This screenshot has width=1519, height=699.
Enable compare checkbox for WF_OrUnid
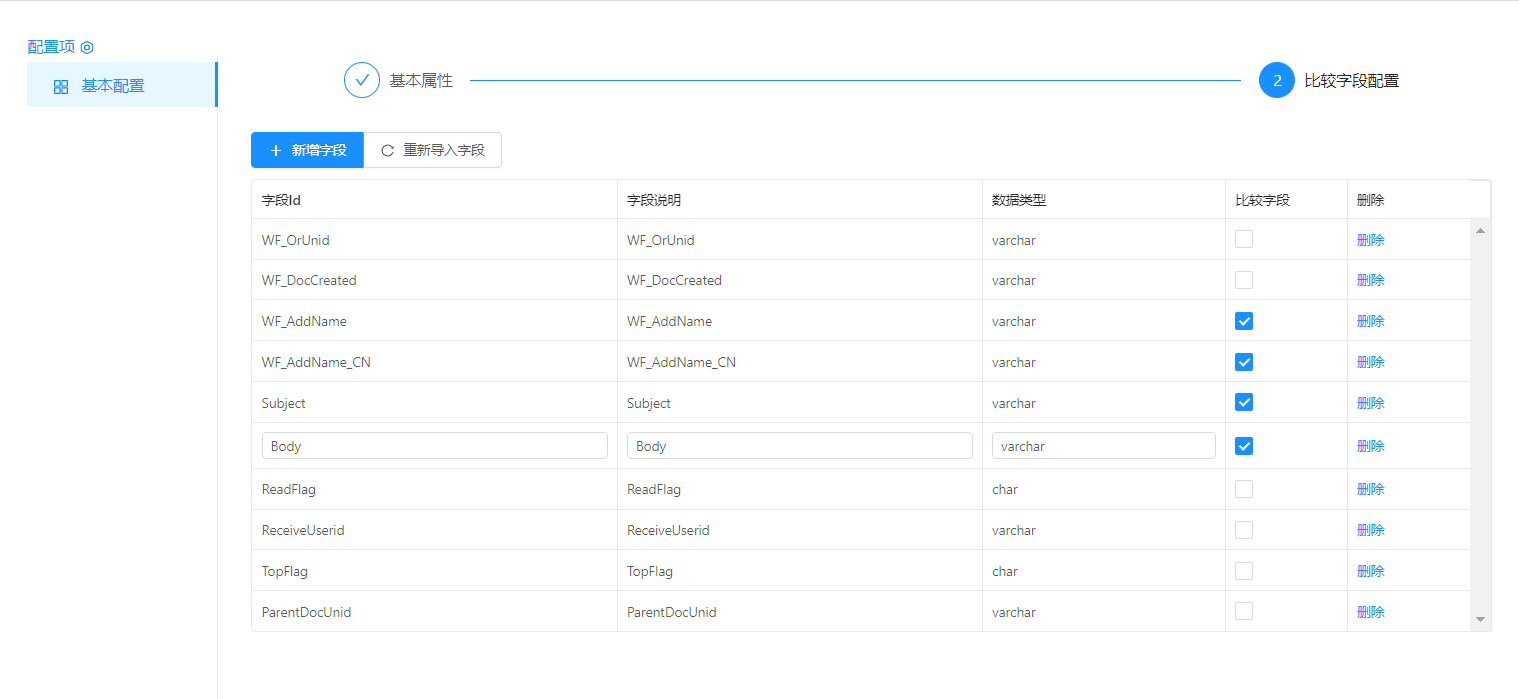[1244, 239]
